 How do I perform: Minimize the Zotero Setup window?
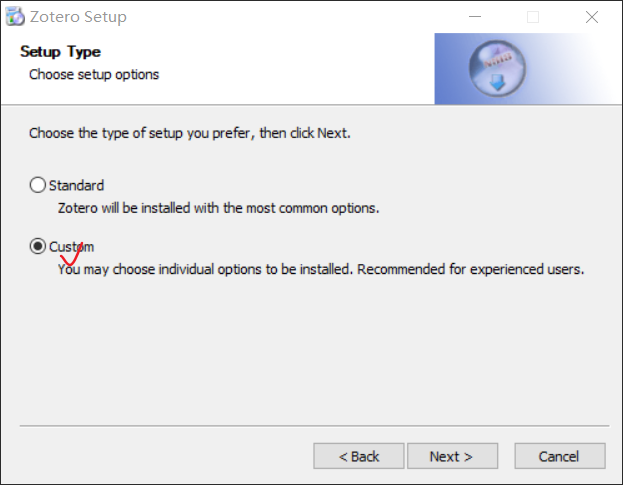pos(475,17)
